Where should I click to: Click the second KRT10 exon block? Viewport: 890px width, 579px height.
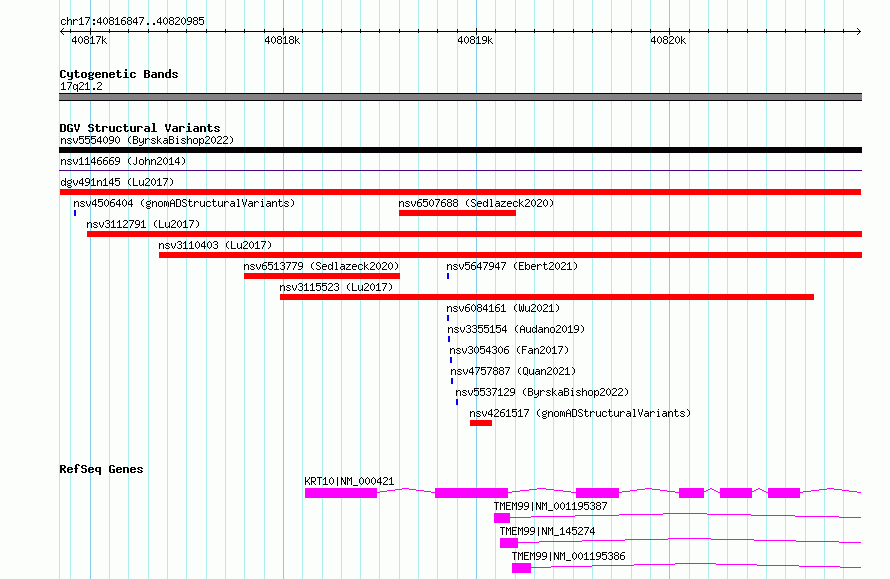[x=472, y=493]
